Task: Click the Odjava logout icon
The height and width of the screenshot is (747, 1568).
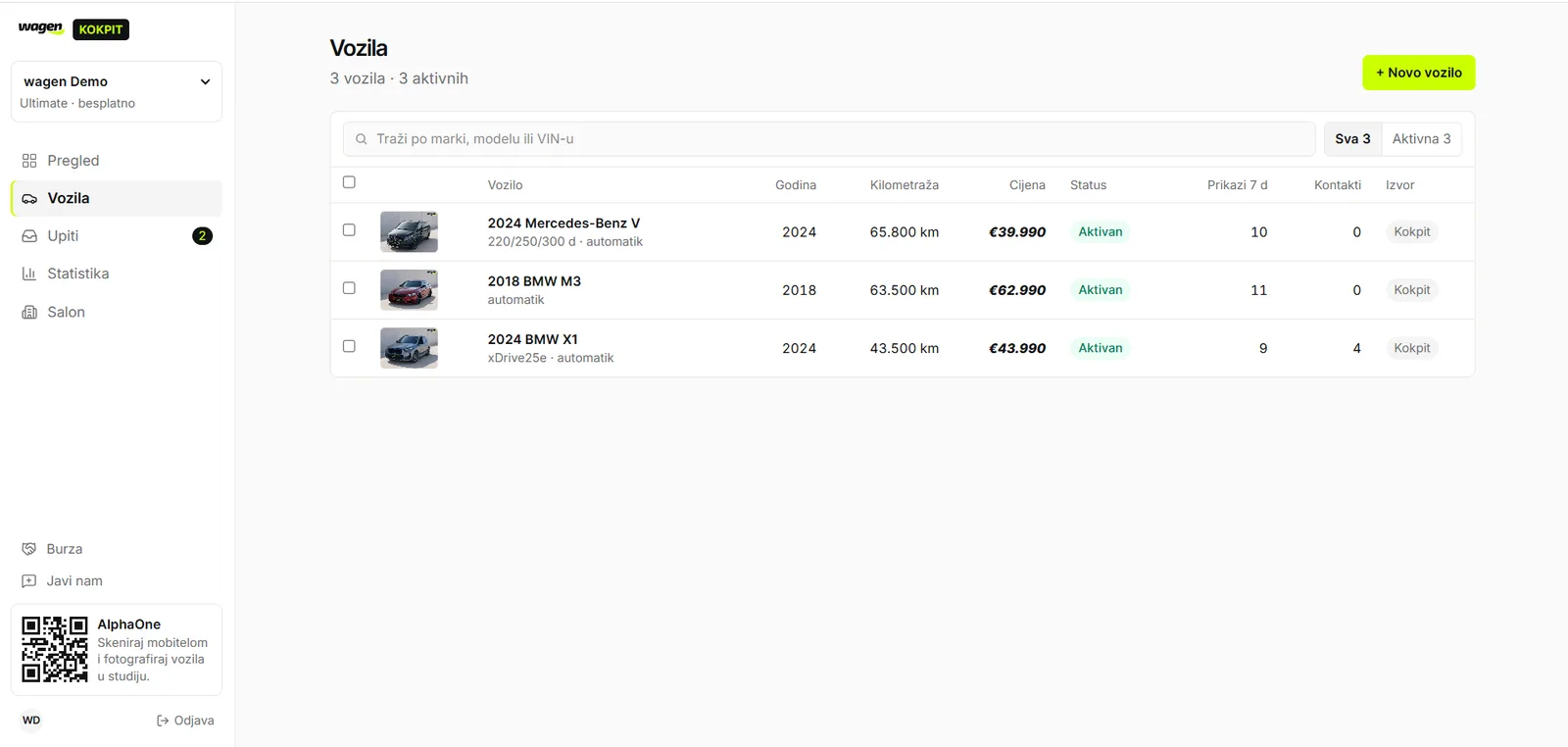Action: (163, 721)
